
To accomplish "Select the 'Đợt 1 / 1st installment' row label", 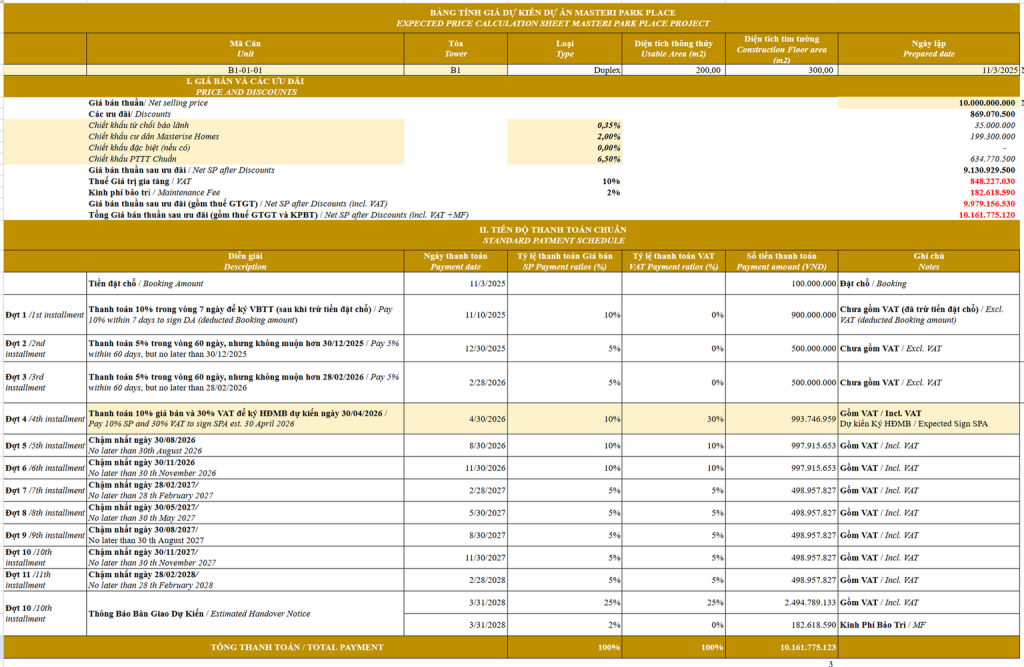I will (x=43, y=314).
